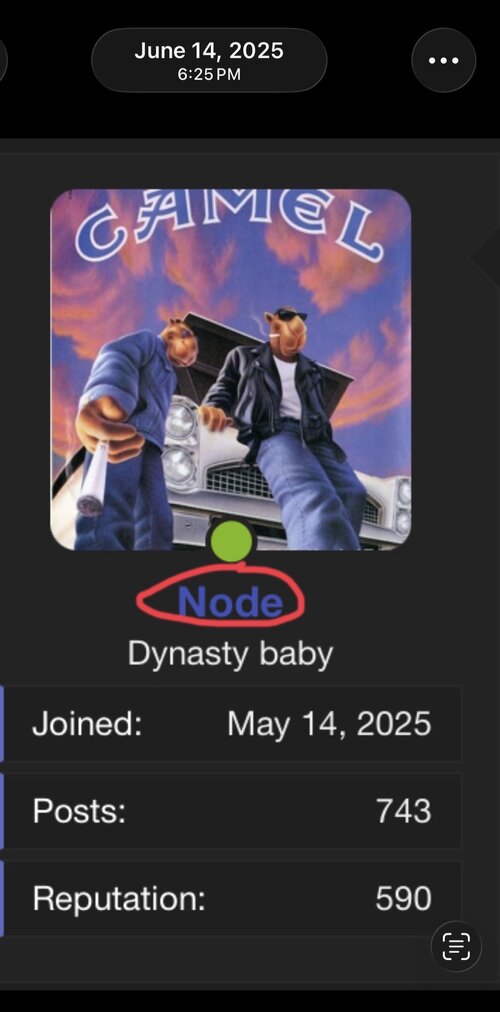Open the three-dot more options menu
Image resolution: width=500 pixels, height=1012 pixels.
(x=443, y=60)
